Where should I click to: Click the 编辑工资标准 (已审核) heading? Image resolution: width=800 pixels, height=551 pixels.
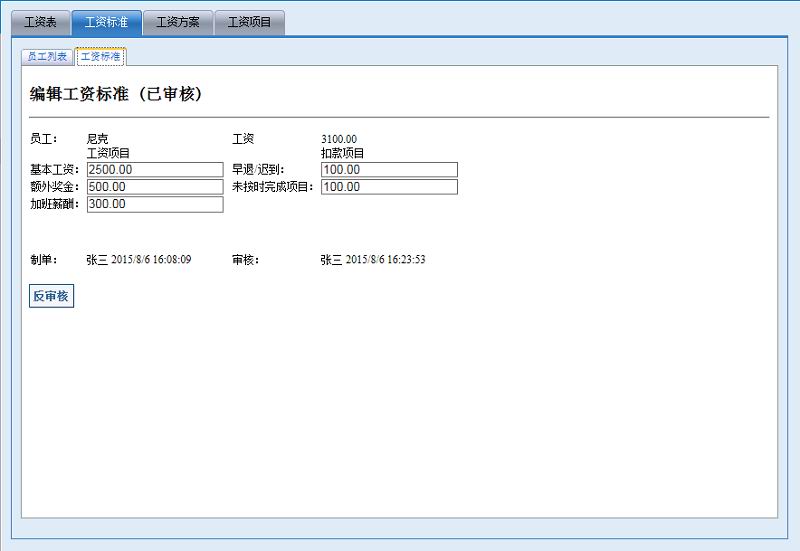pyautogui.click(x=116, y=94)
